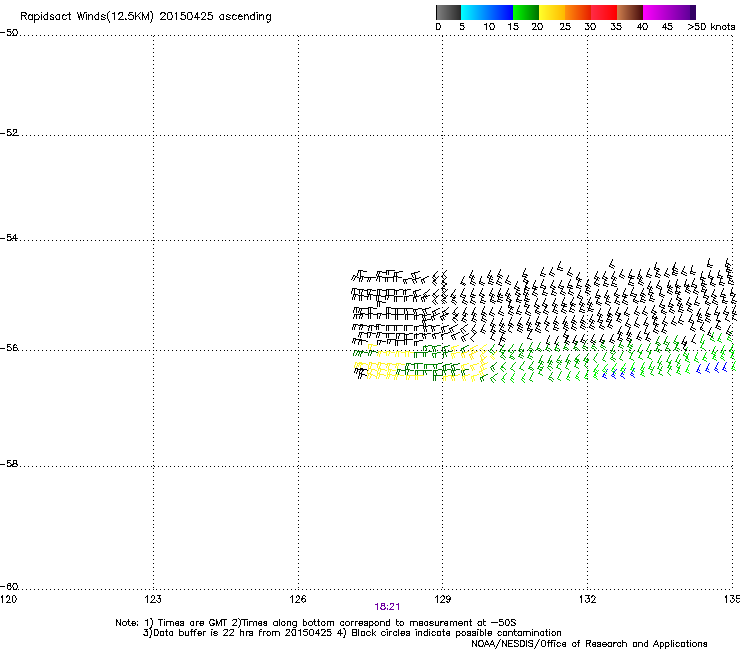
Task: Click the latitude label '-60'
Action: tap(9, 586)
